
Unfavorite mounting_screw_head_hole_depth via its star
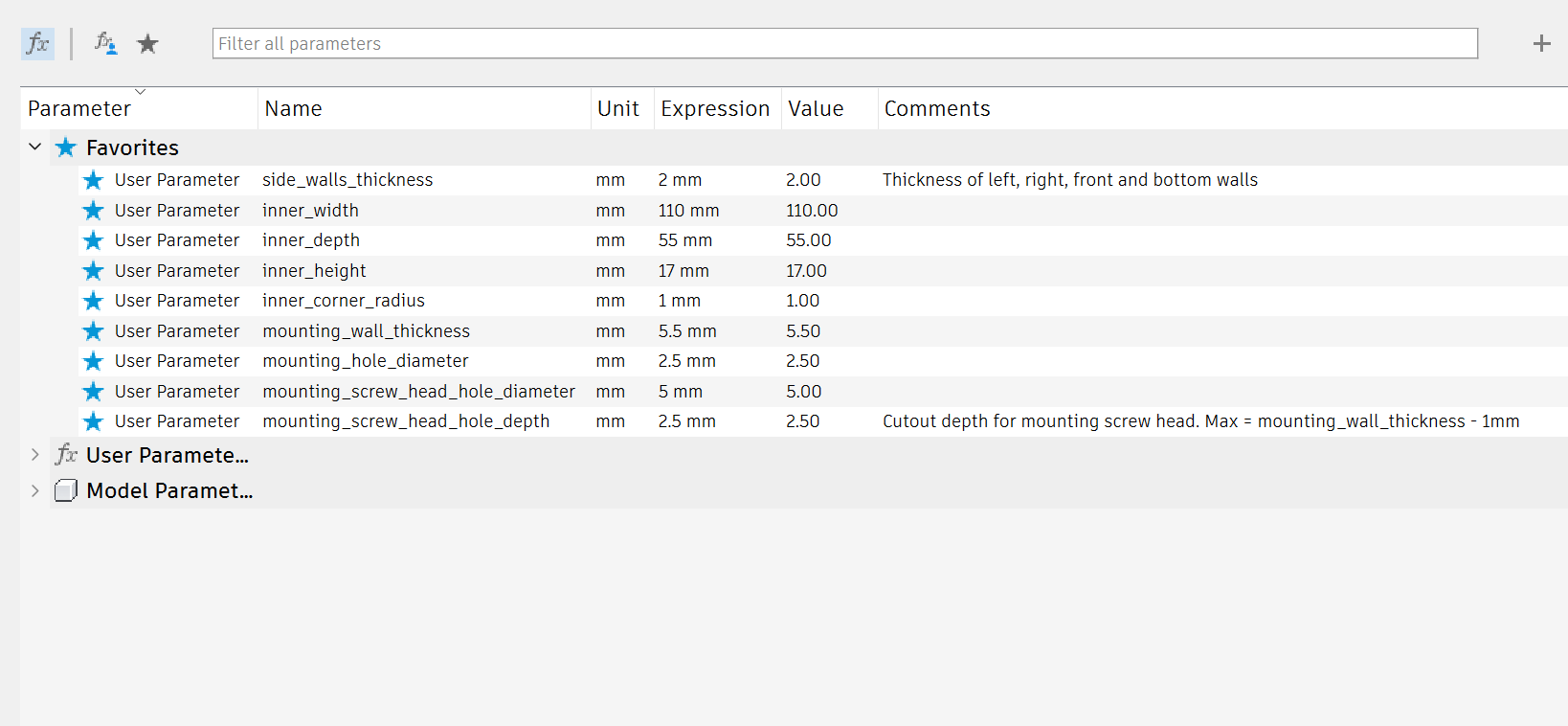(93, 421)
